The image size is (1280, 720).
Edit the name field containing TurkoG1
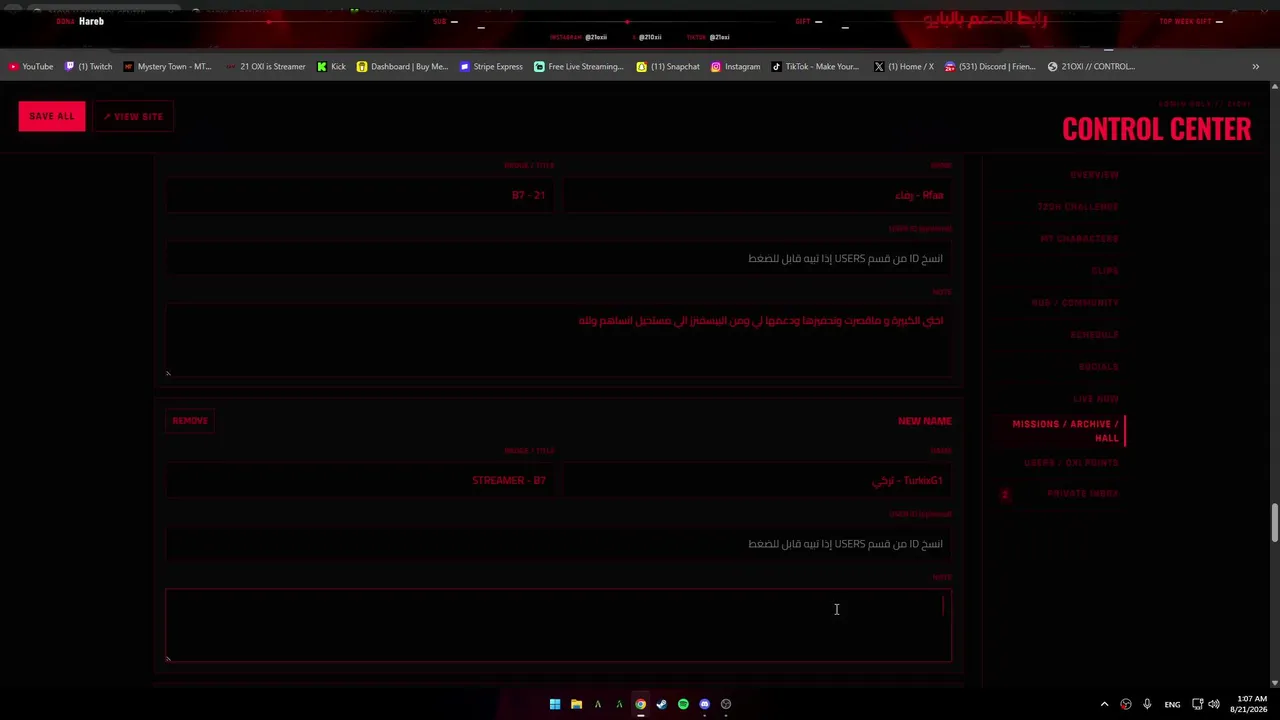[x=757, y=481]
